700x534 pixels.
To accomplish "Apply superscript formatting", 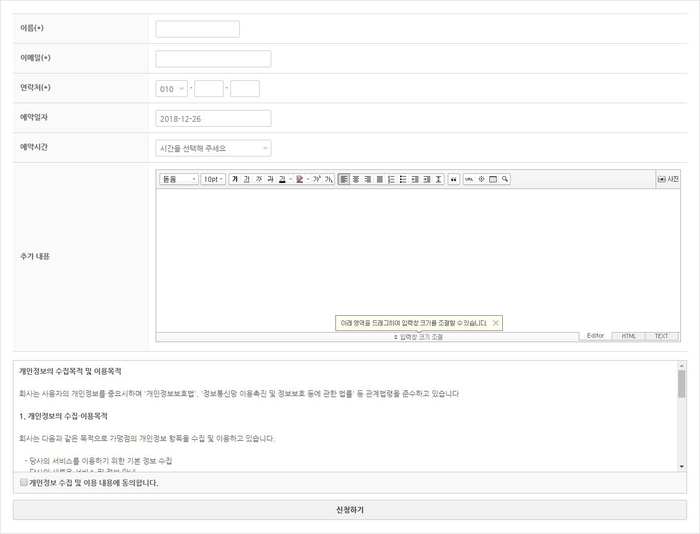I will [x=317, y=179].
